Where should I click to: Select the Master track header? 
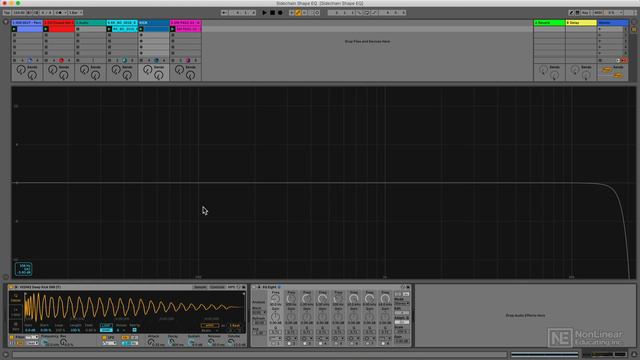pyautogui.click(x=613, y=22)
